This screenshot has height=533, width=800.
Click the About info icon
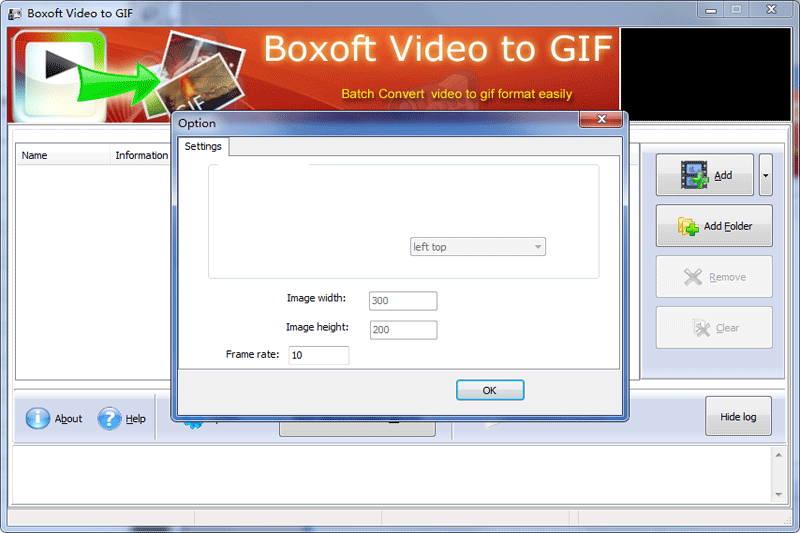(38, 419)
